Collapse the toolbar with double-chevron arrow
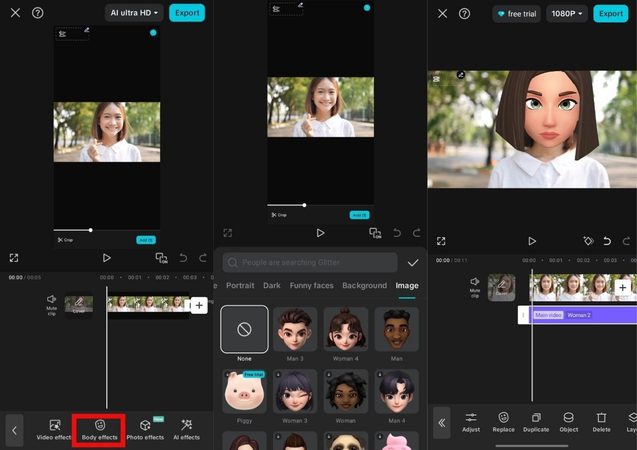 click(441, 423)
